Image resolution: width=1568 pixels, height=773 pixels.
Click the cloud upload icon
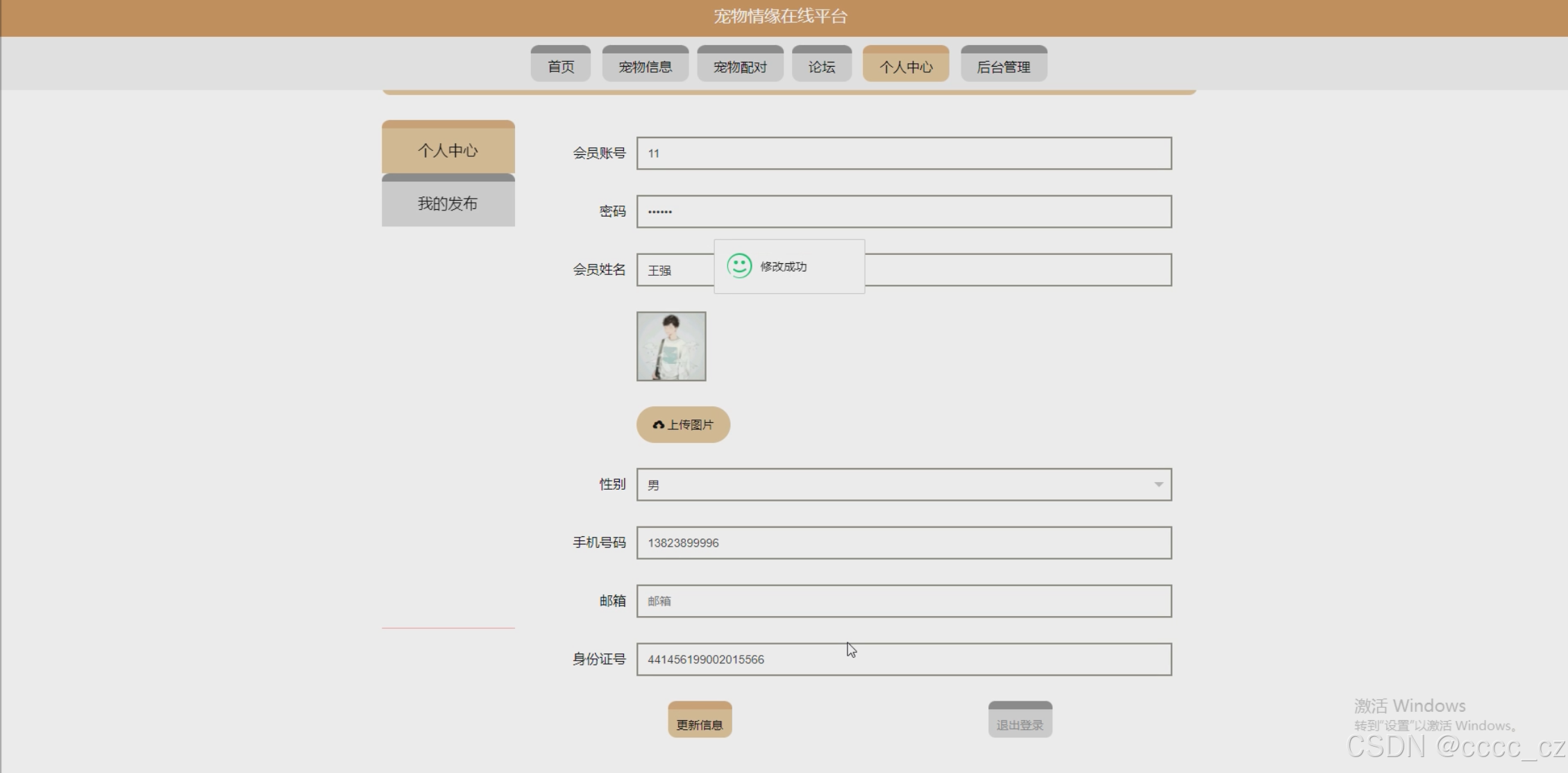tap(658, 425)
